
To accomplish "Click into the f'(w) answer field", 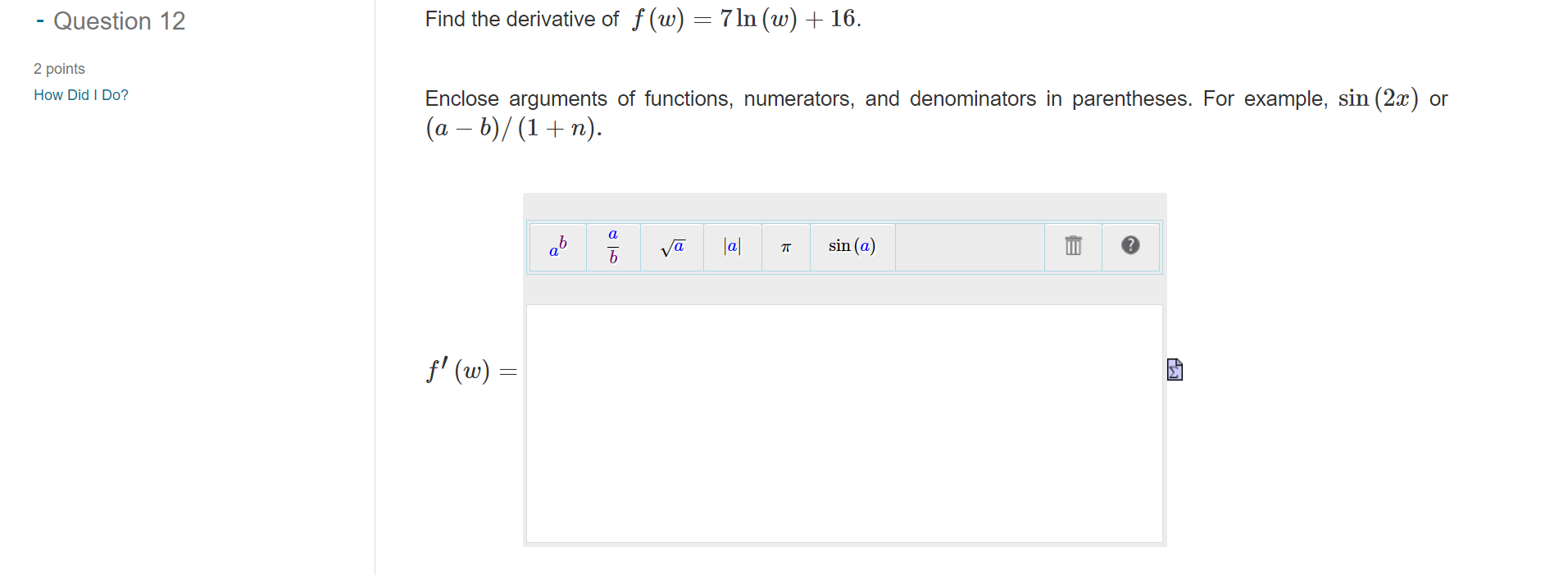I will 844,424.
